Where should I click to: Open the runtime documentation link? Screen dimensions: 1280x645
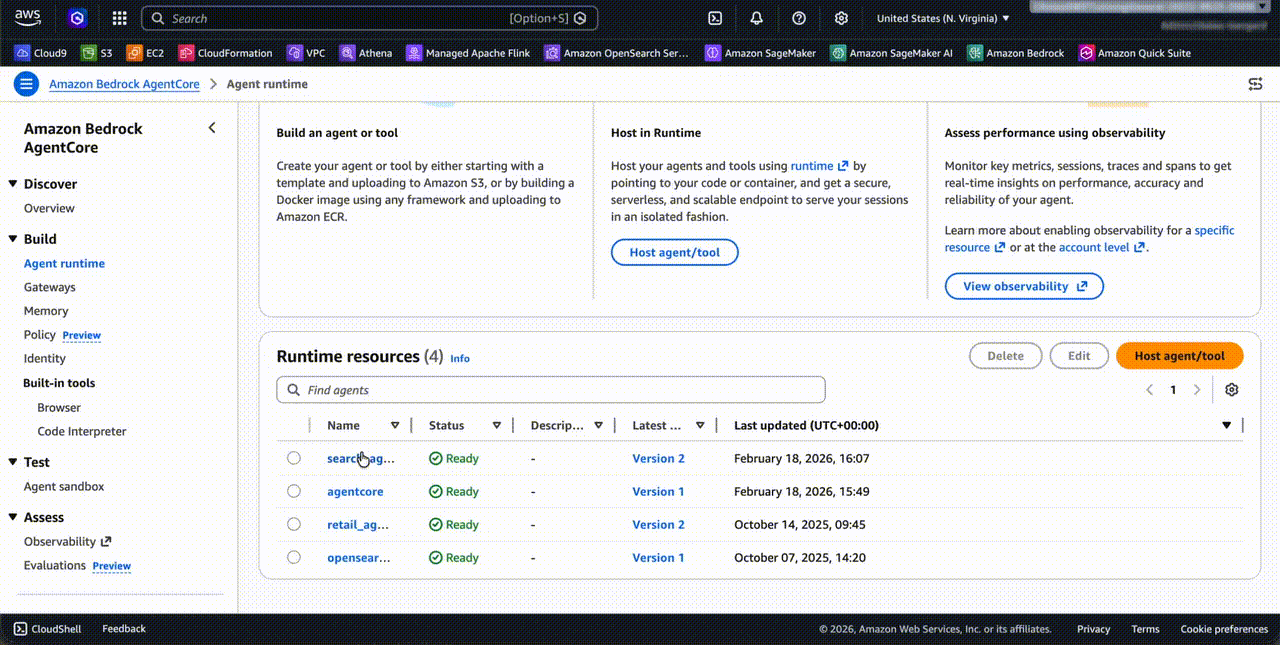coord(819,166)
